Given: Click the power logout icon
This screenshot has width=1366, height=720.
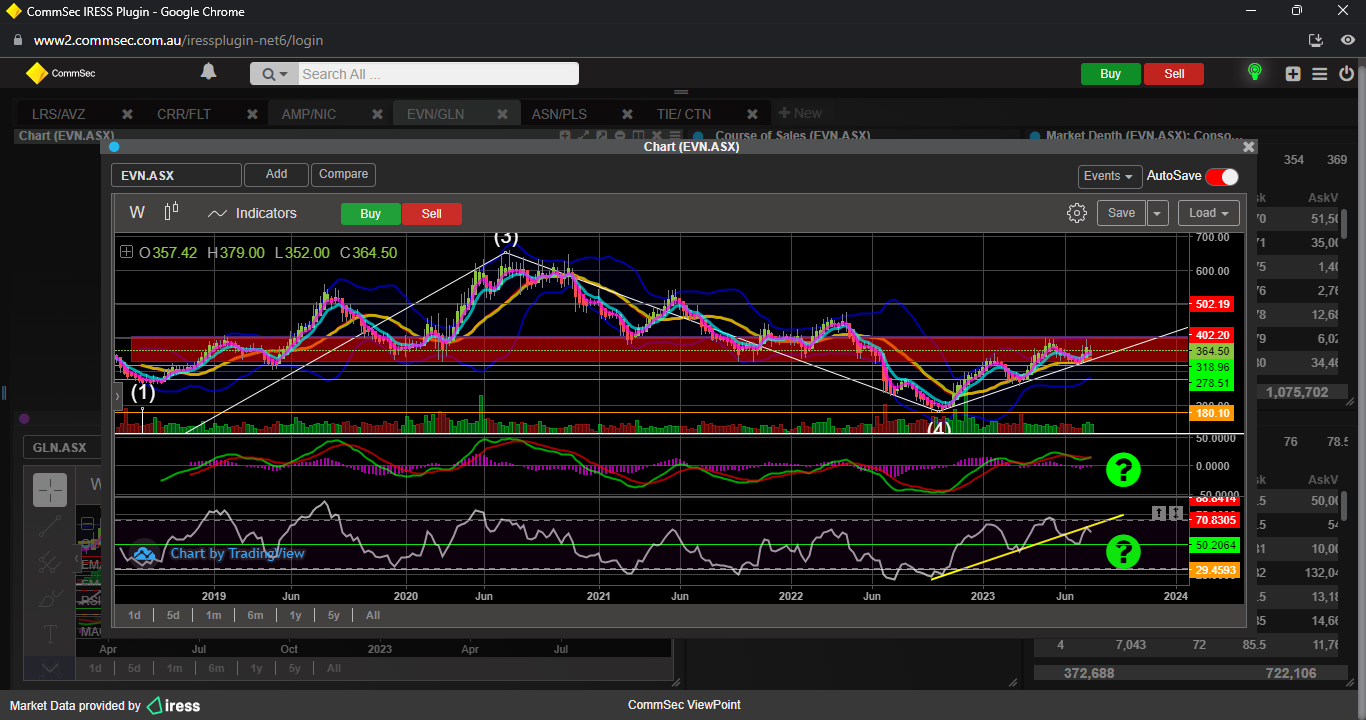Looking at the screenshot, I should [x=1346, y=74].
